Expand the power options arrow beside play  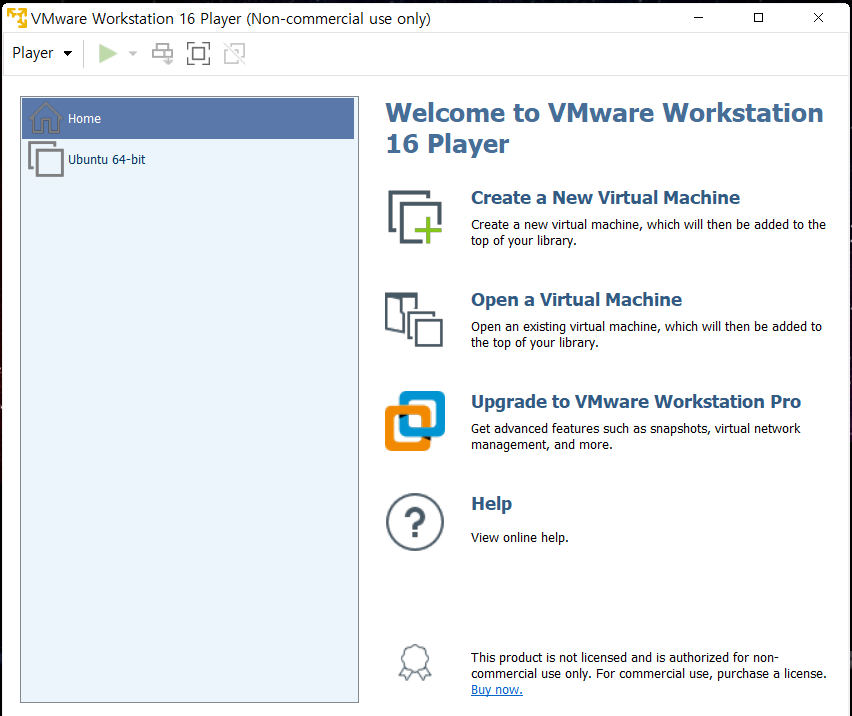click(x=133, y=53)
